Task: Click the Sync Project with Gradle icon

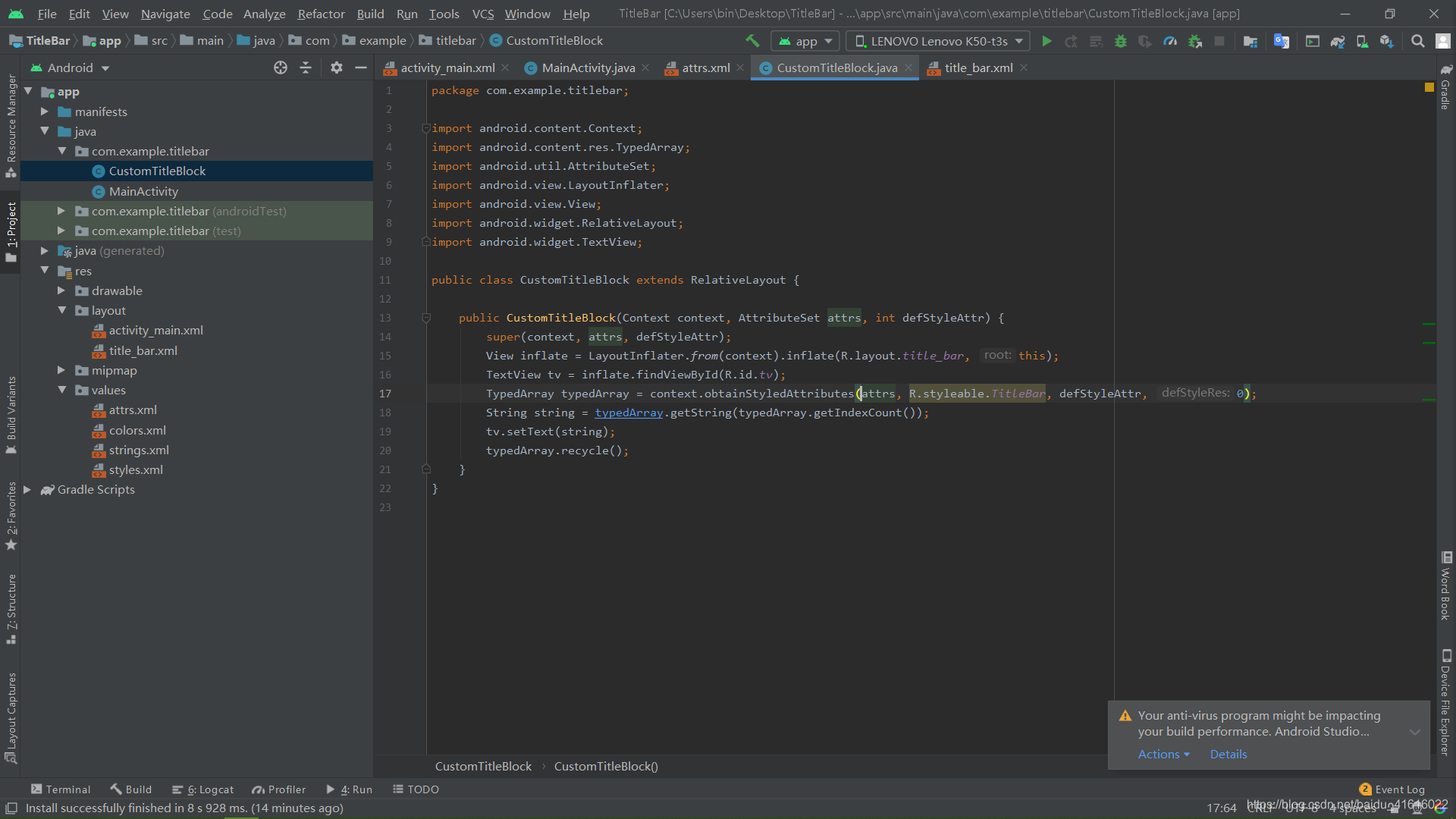Action: tap(1338, 41)
